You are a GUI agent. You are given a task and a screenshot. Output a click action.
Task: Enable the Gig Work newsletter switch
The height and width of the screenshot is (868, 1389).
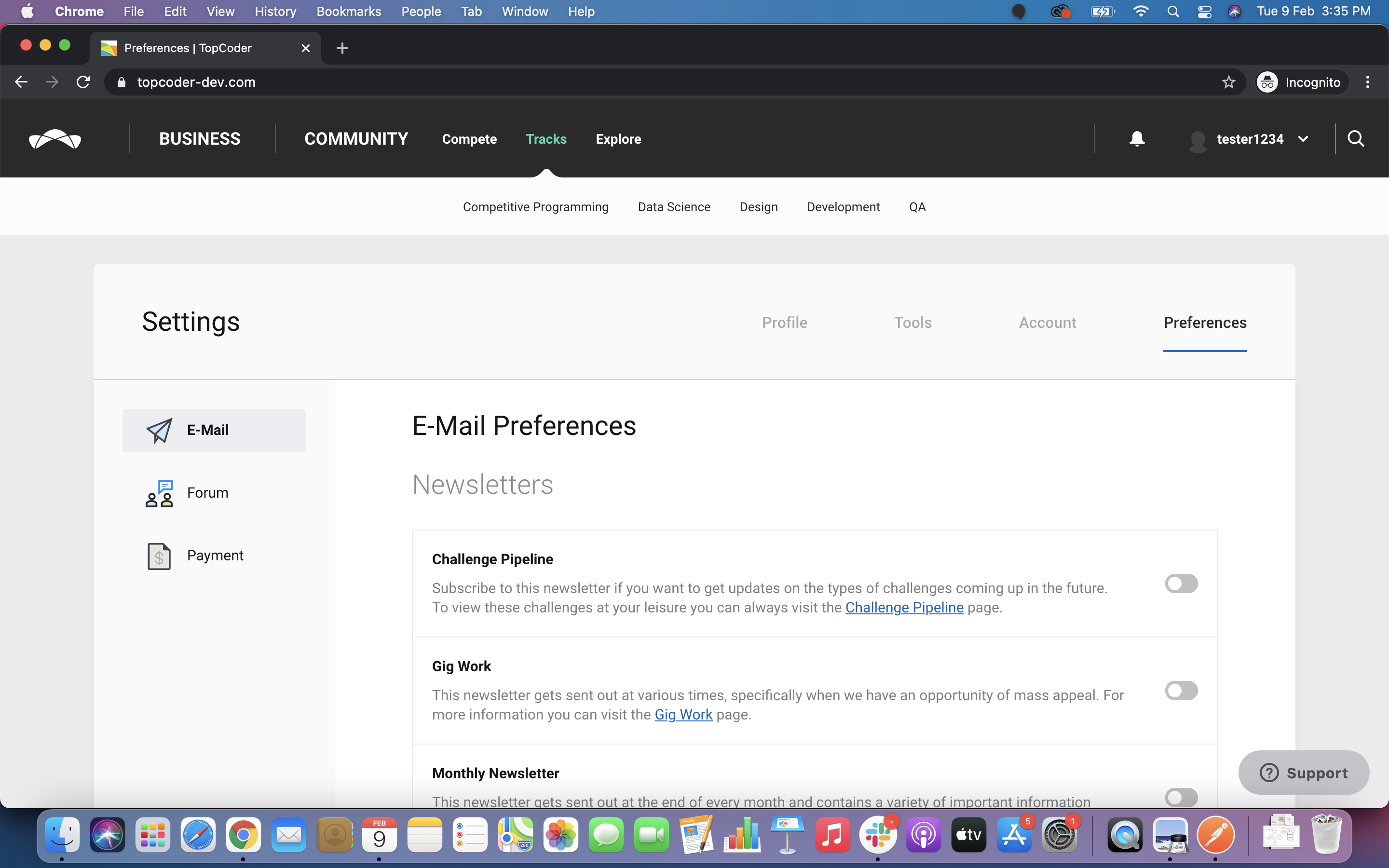tap(1181, 691)
